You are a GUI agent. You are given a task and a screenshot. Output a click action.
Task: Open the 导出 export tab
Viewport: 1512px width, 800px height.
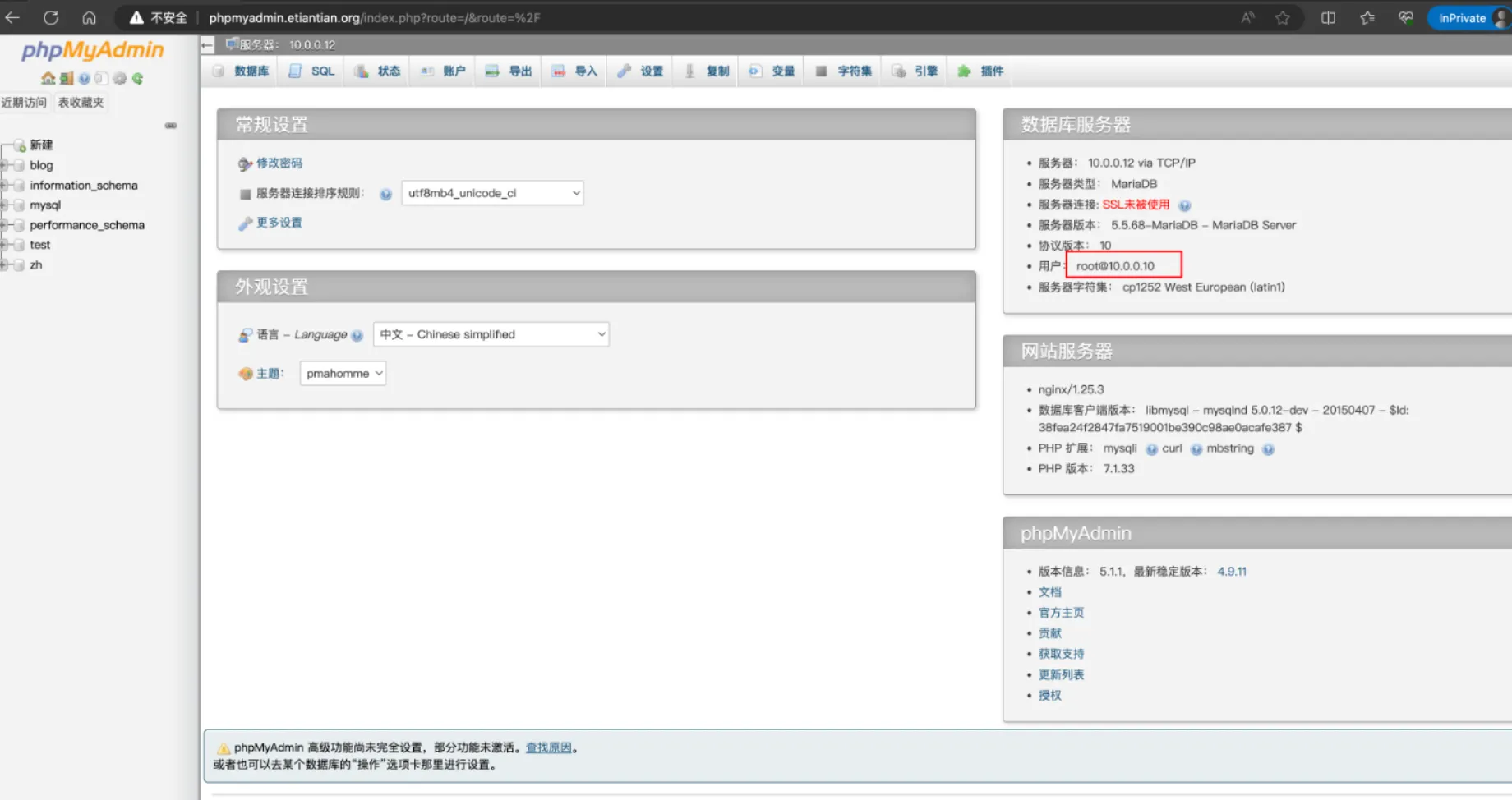[509, 71]
